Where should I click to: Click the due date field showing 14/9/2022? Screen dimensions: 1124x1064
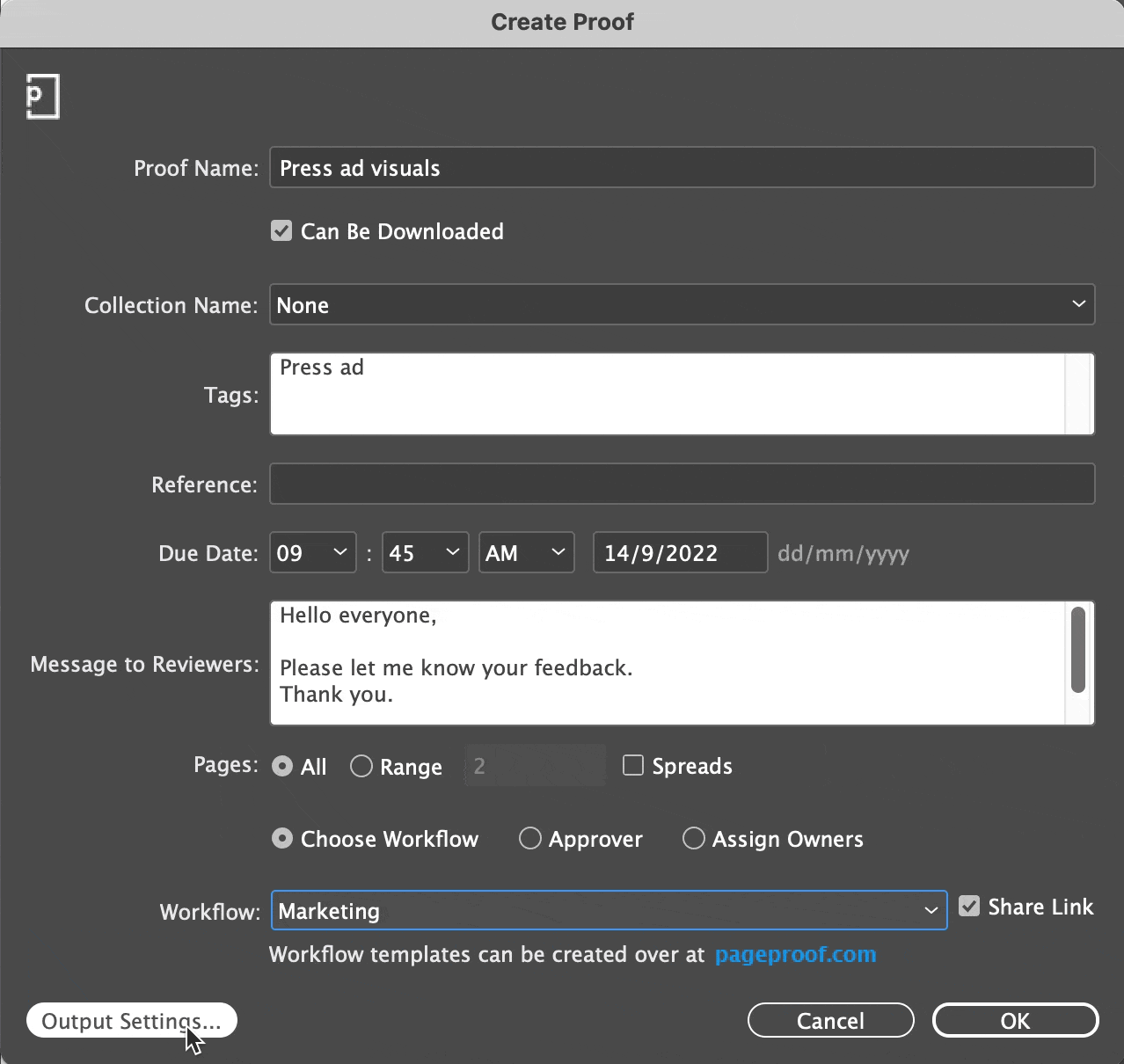(679, 552)
